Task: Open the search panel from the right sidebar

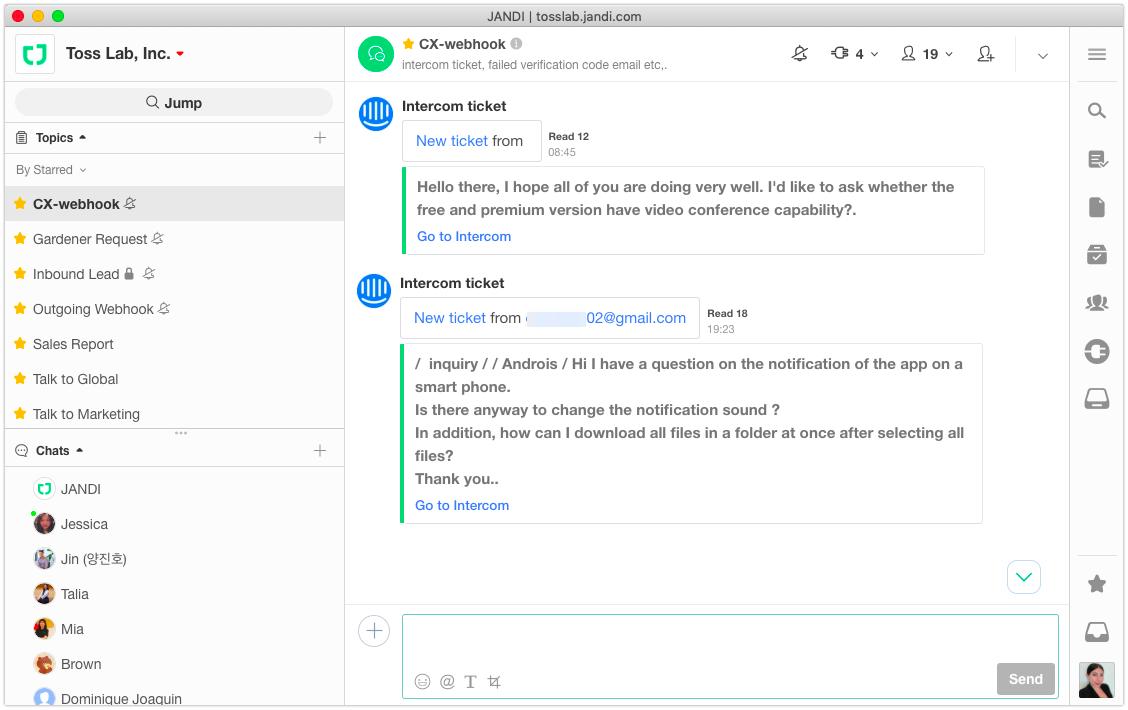Action: coord(1096,111)
